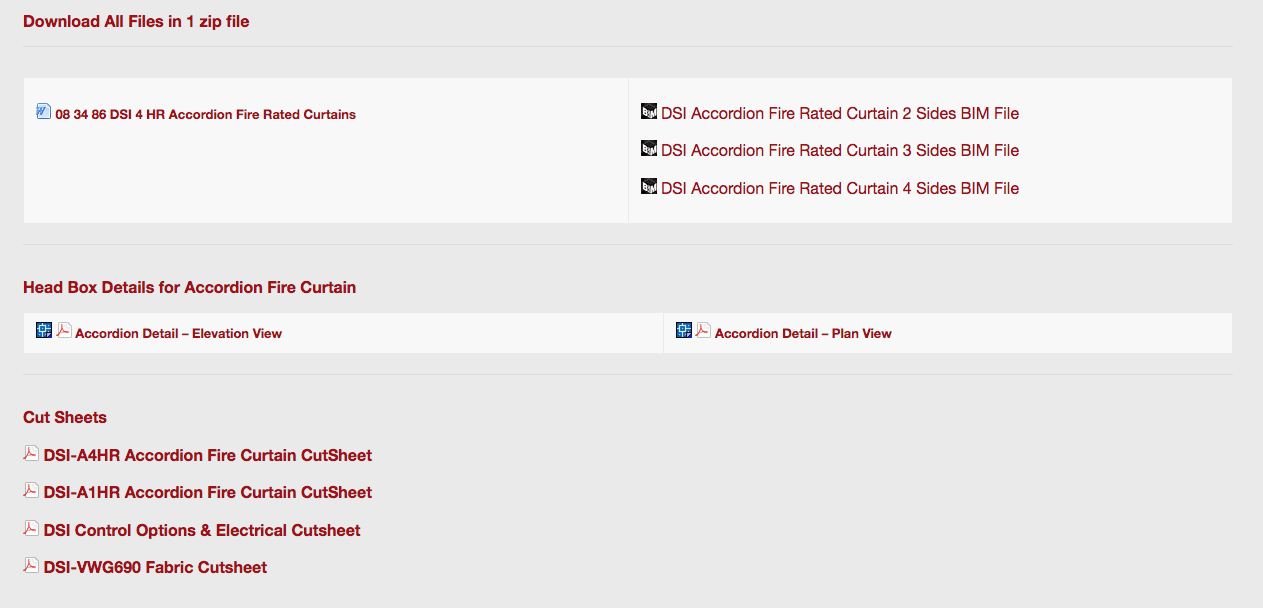Download the 3 Sides BIM File link
Screen dimensions: 1263x608
[x=840, y=151]
